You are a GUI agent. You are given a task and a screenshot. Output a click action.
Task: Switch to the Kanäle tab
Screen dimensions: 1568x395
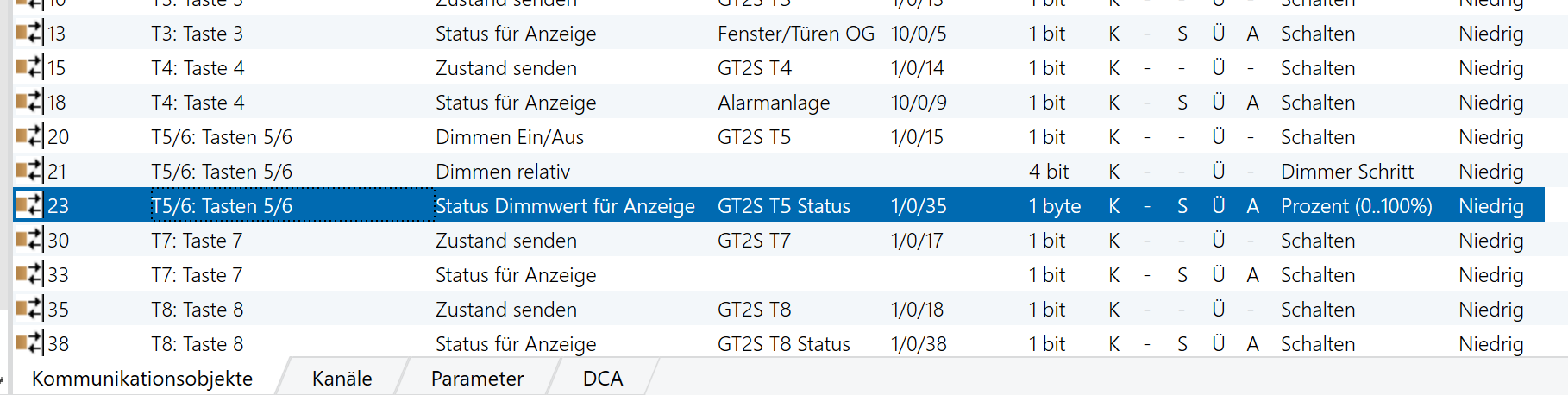pos(342,379)
